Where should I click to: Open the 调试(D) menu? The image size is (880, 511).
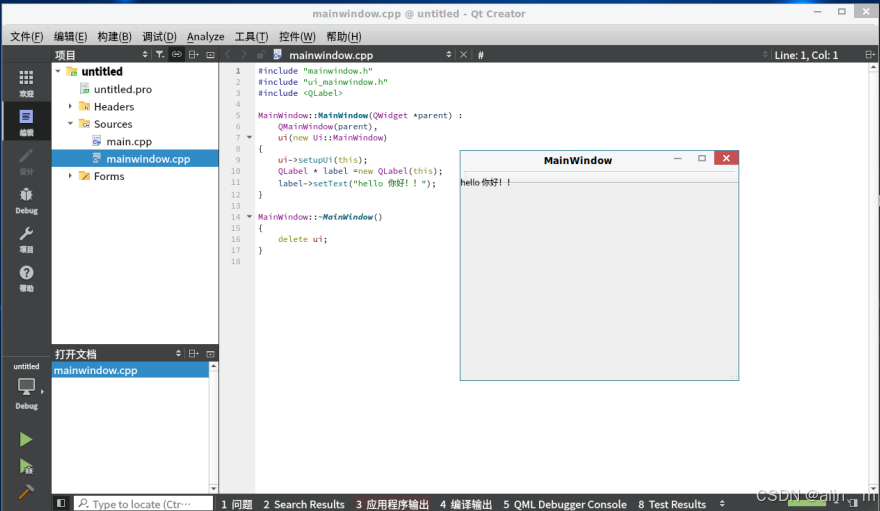click(159, 36)
